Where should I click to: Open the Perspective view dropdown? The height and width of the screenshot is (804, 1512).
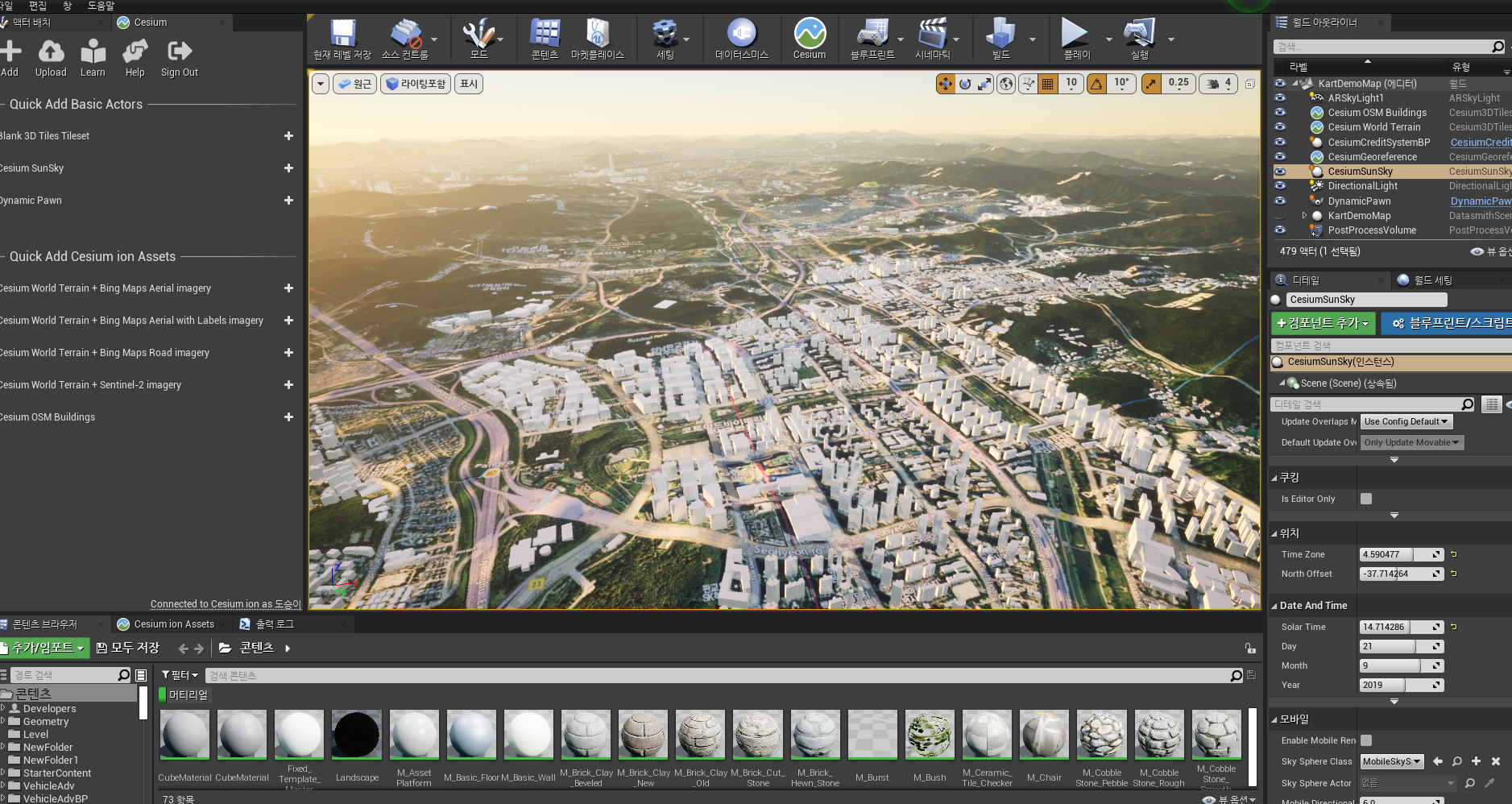click(354, 84)
